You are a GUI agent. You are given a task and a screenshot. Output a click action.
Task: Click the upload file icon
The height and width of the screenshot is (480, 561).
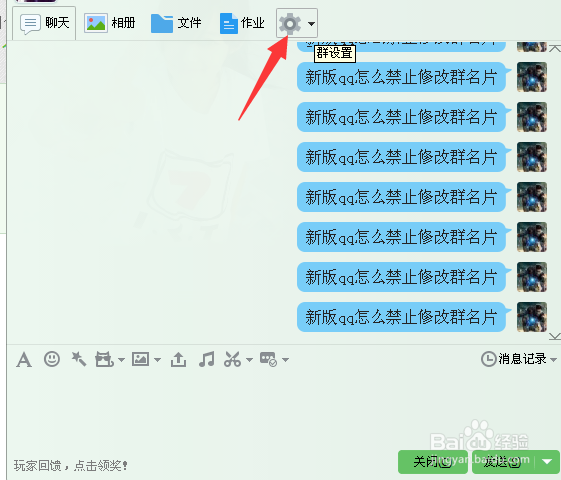(178, 359)
